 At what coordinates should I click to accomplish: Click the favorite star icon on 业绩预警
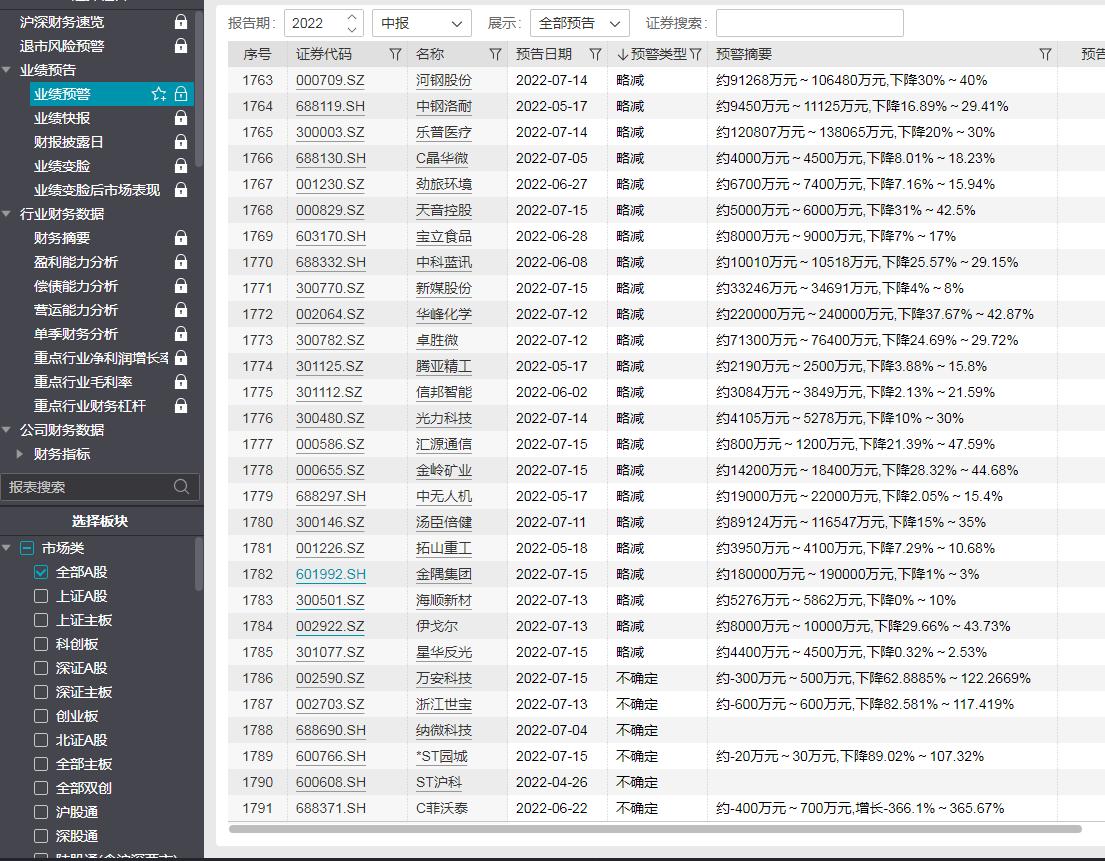[159, 94]
